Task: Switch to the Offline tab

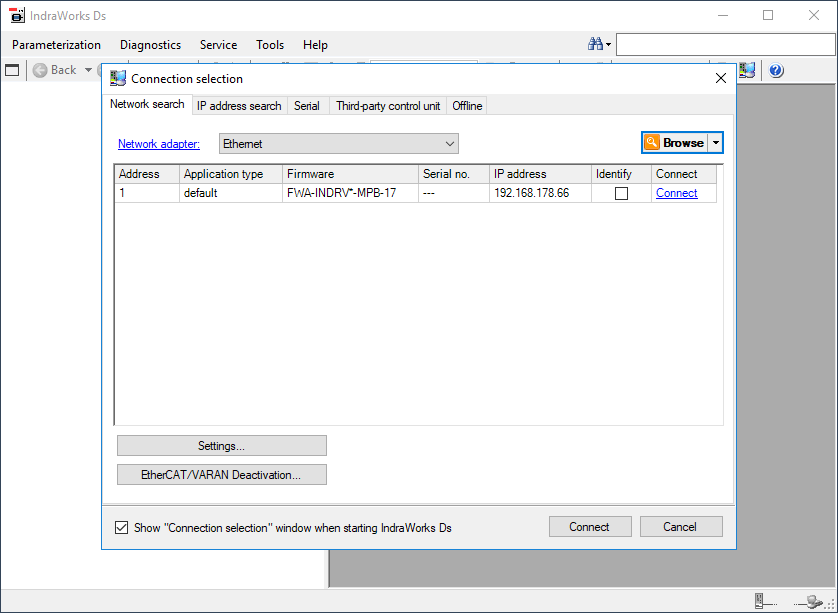Action: [x=467, y=106]
